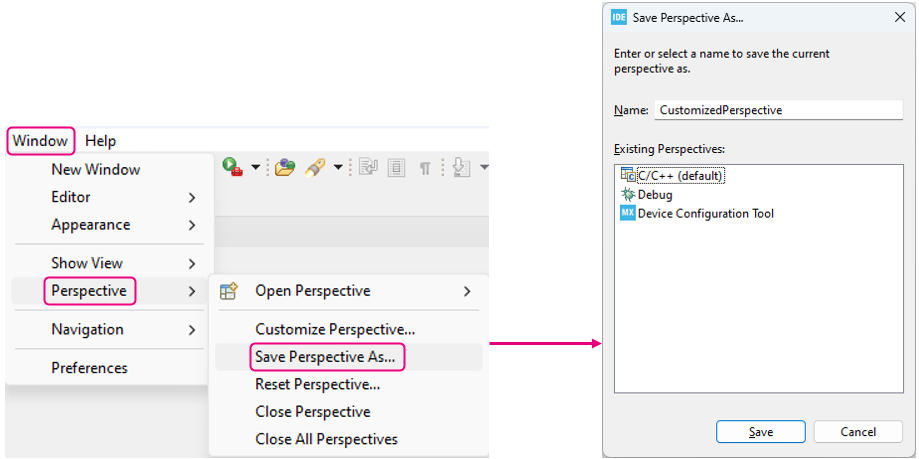Viewport: 919px width, 459px height.
Task: Select Debug perspective in list
Action: click(646, 194)
